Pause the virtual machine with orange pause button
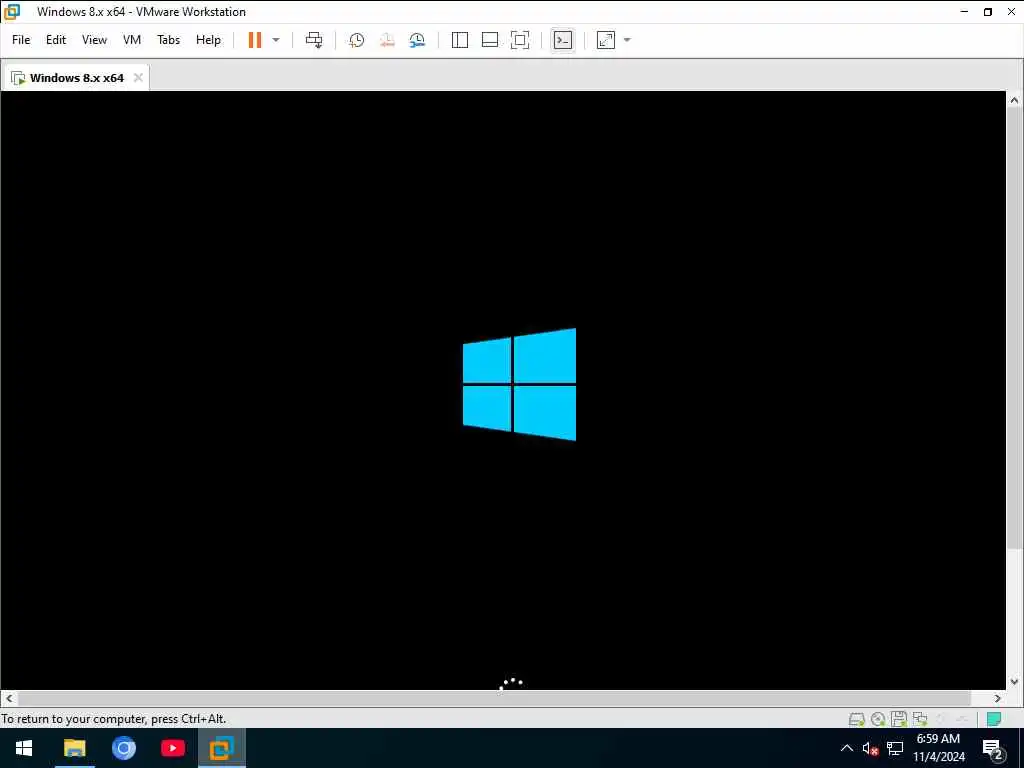Screen dimensions: 1024x768 point(255,40)
